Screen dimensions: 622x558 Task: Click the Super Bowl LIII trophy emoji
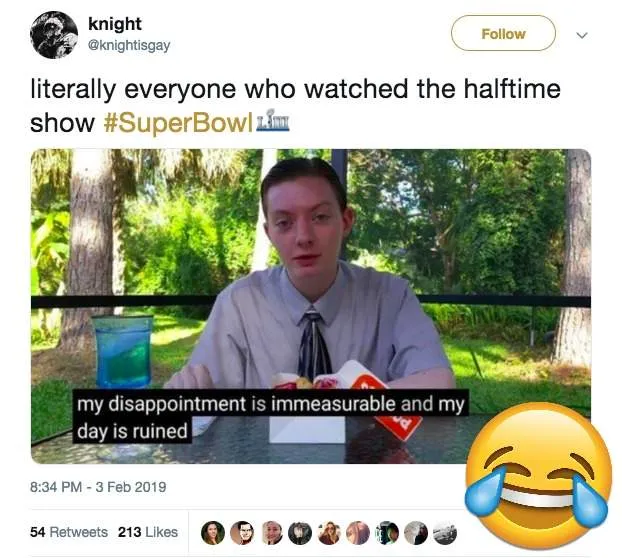pyautogui.click(x=273, y=120)
